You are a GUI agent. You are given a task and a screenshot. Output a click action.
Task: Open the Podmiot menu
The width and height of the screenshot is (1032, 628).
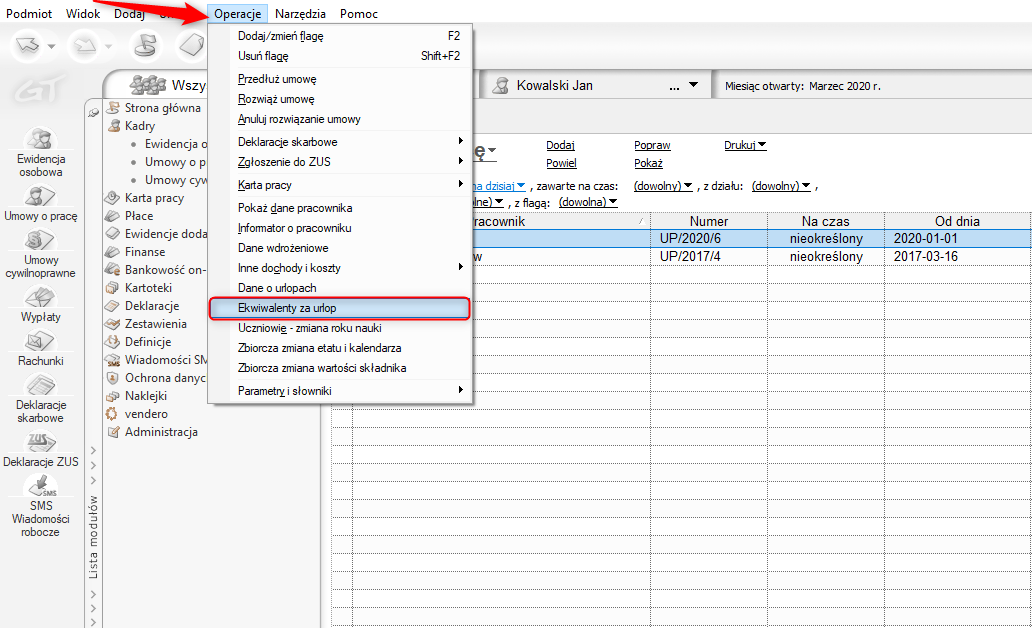(x=29, y=13)
